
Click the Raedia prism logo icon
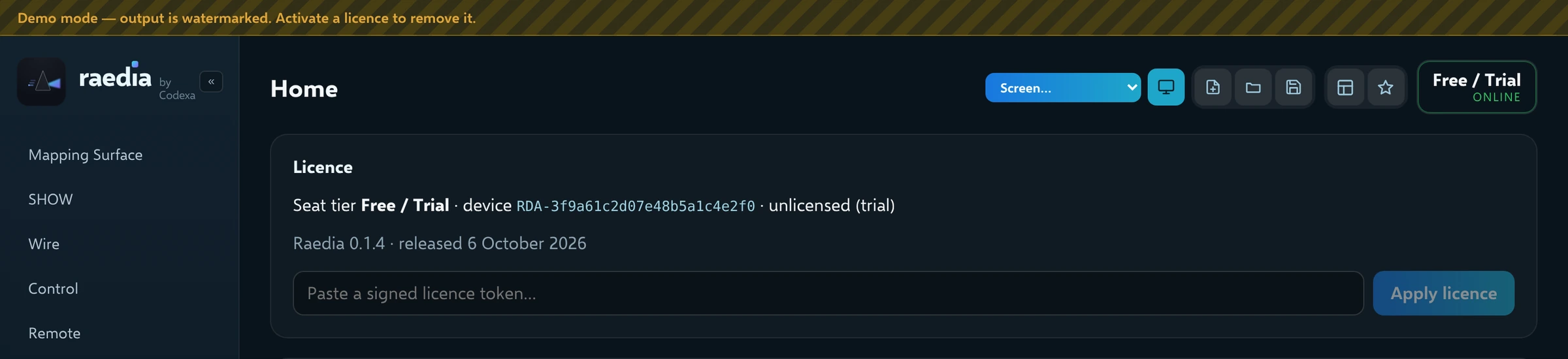42,82
